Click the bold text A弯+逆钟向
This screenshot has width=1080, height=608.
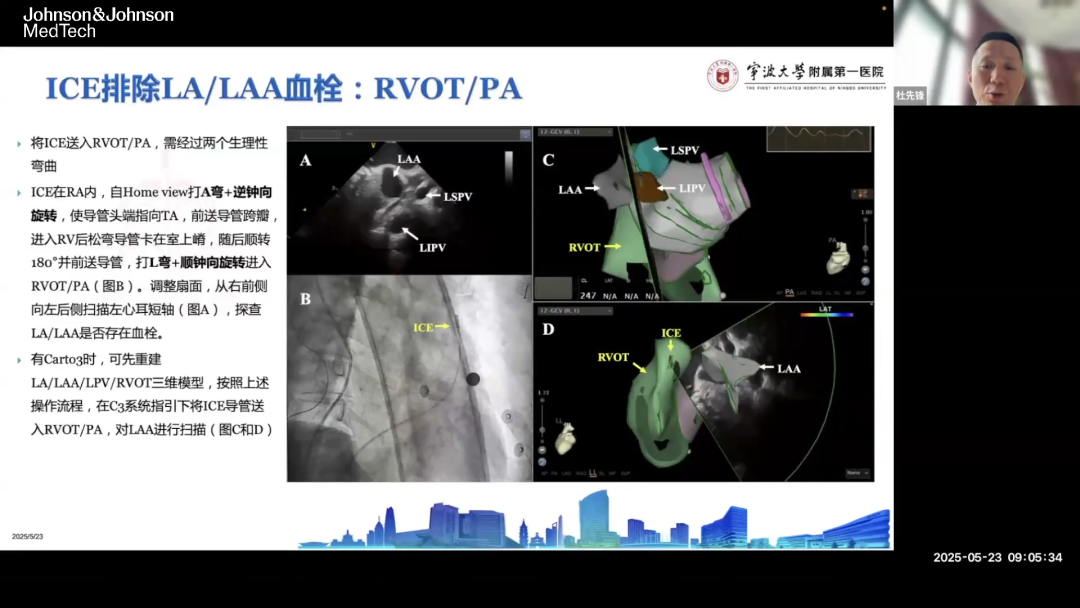coord(236,193)
